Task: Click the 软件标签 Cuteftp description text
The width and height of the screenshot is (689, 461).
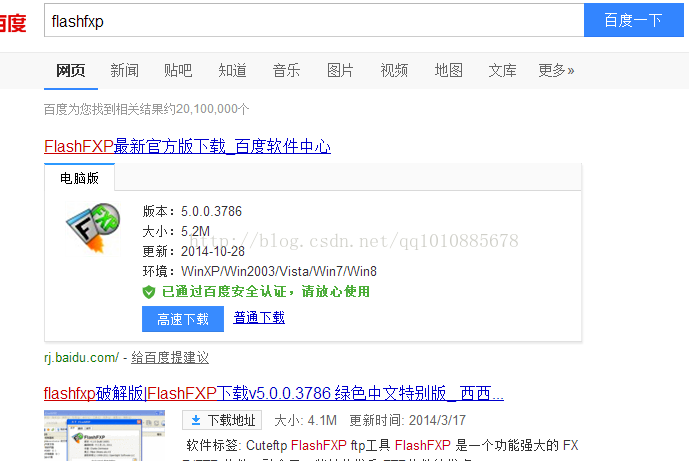Action: coord(382,446)
